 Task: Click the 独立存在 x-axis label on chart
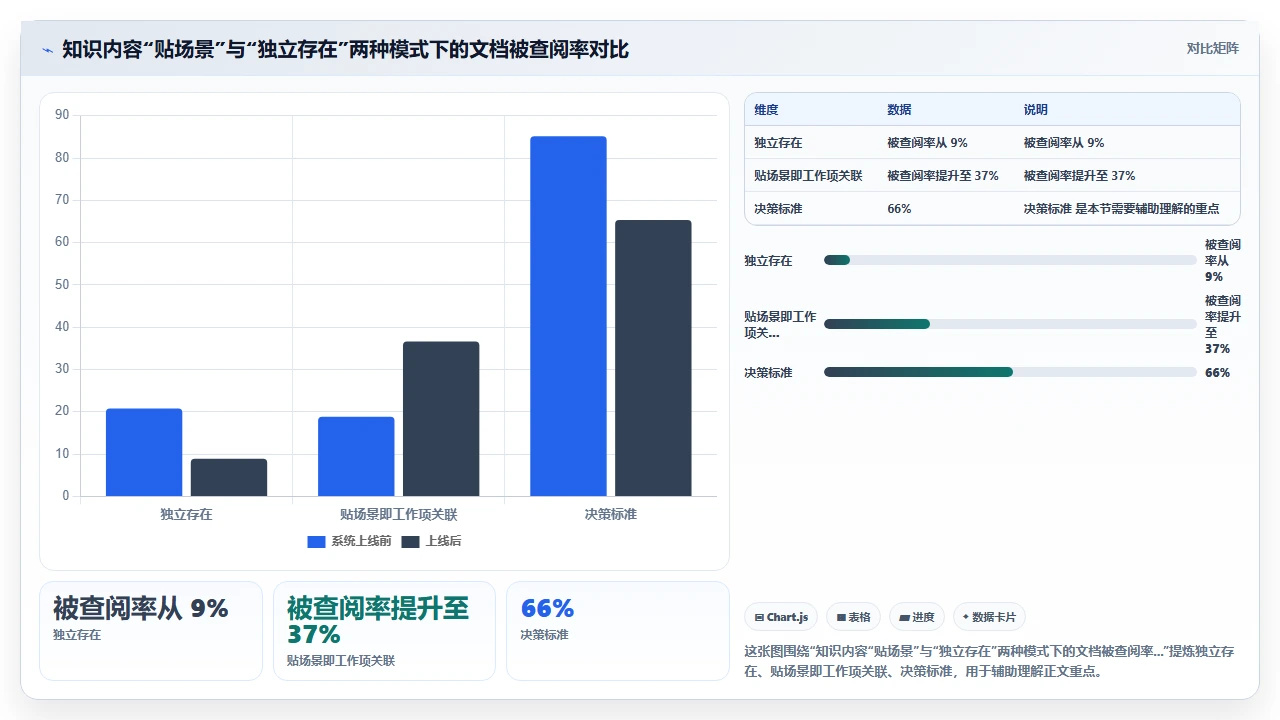186,514
